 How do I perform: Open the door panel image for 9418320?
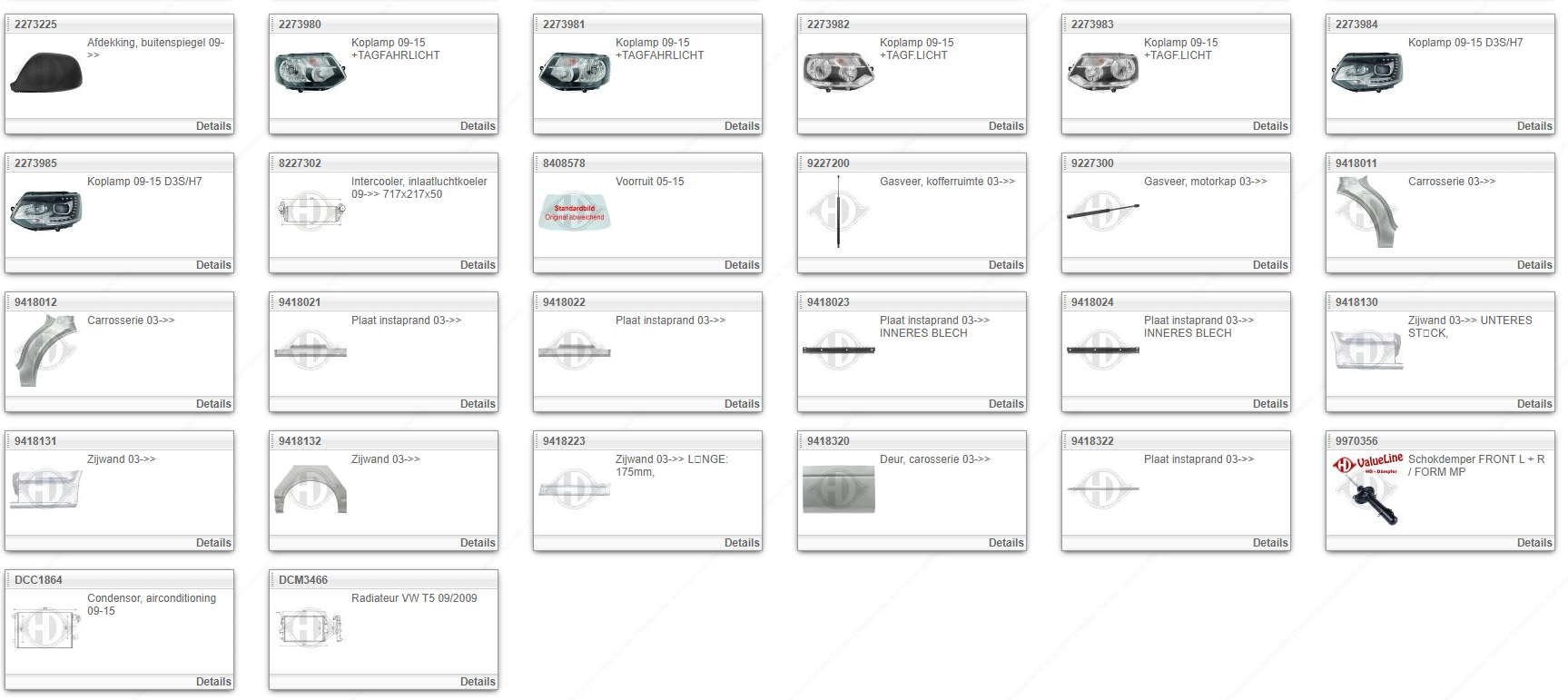point(838,489)
